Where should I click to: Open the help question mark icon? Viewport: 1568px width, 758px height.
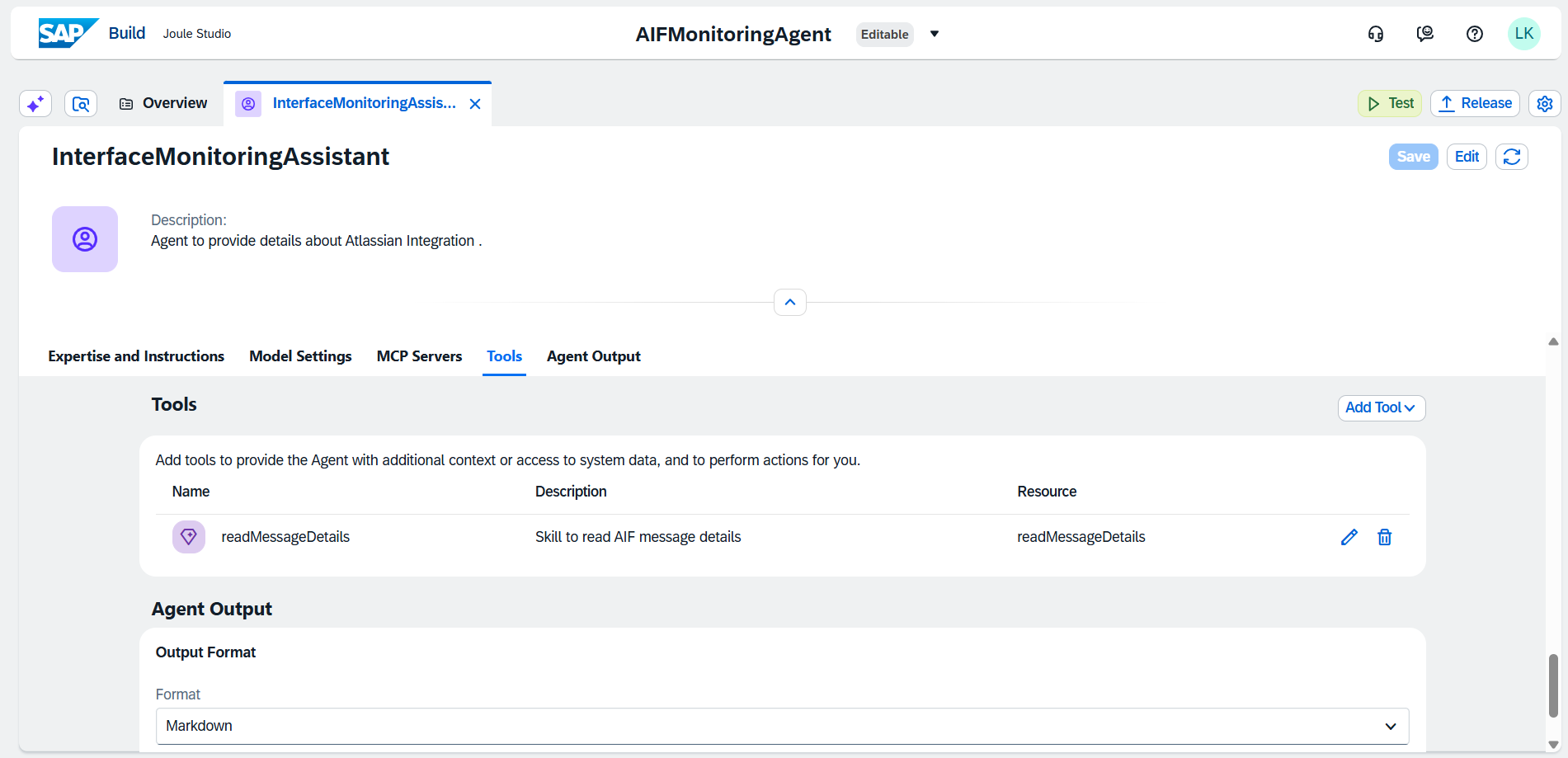click(x=1475, y=34)
